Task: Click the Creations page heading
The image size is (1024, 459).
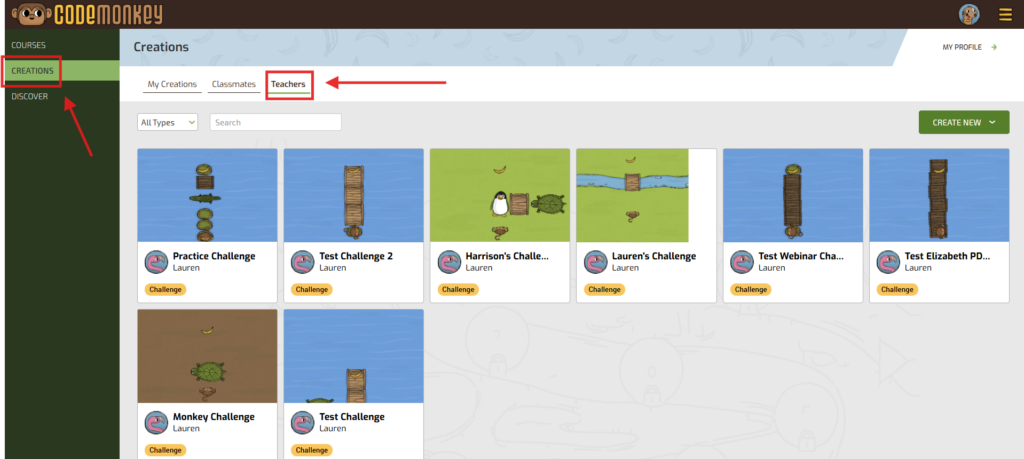Action: 161,47
